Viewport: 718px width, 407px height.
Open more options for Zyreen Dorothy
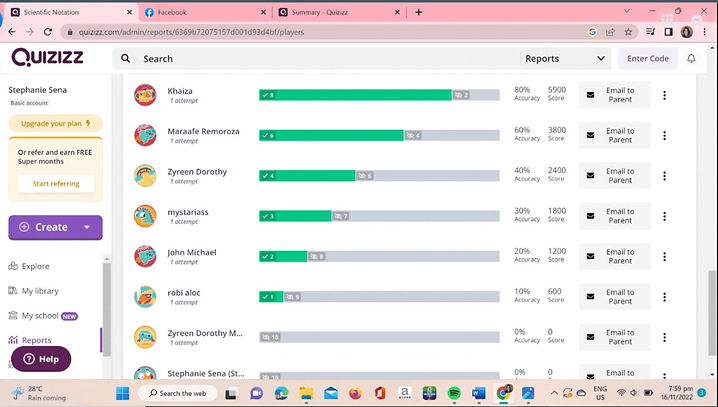(x=664, y=176)
